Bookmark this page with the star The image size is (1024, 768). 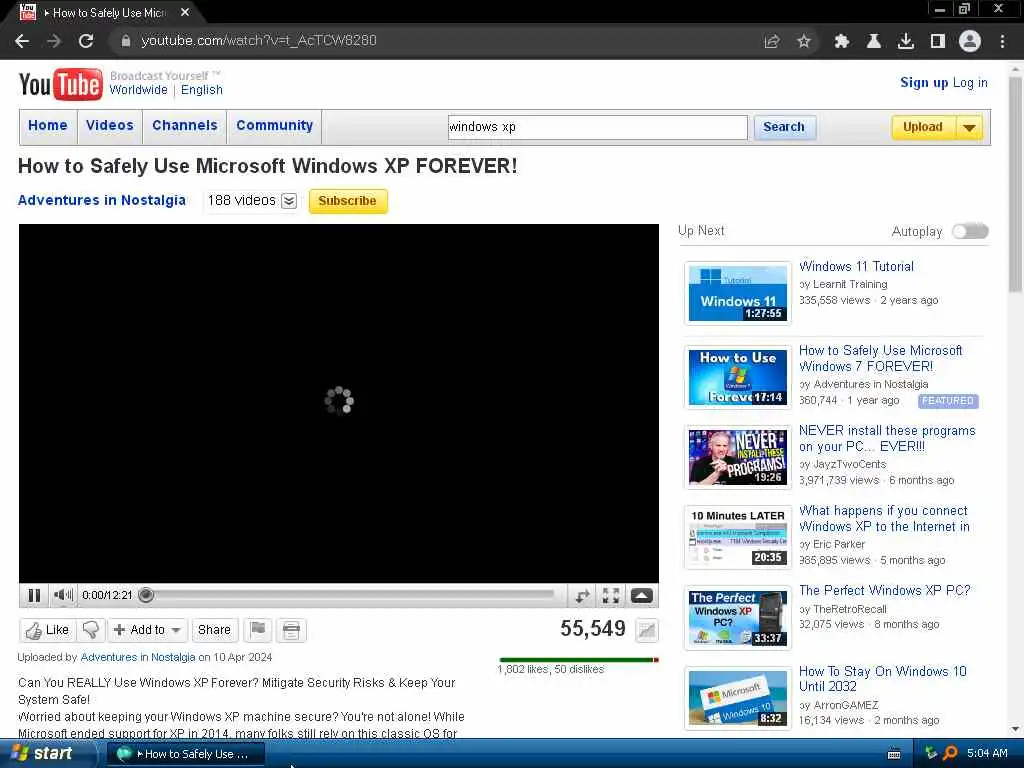(x=804, y=41)
